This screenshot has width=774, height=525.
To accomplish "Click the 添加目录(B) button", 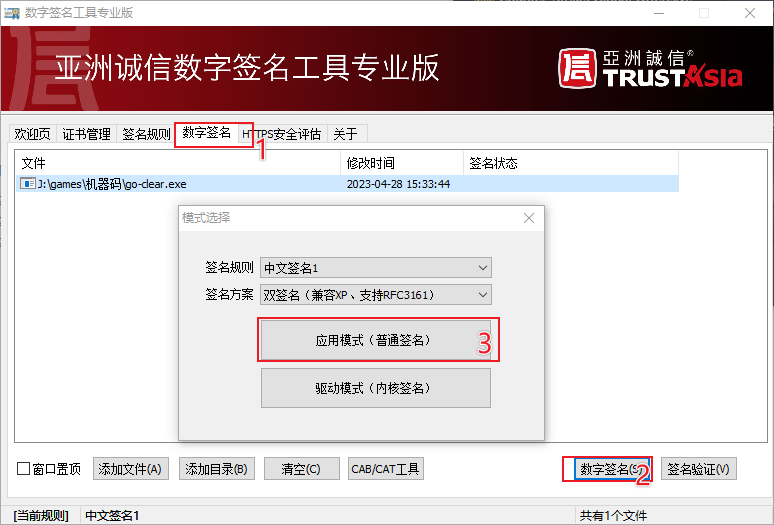I will 217,469.
